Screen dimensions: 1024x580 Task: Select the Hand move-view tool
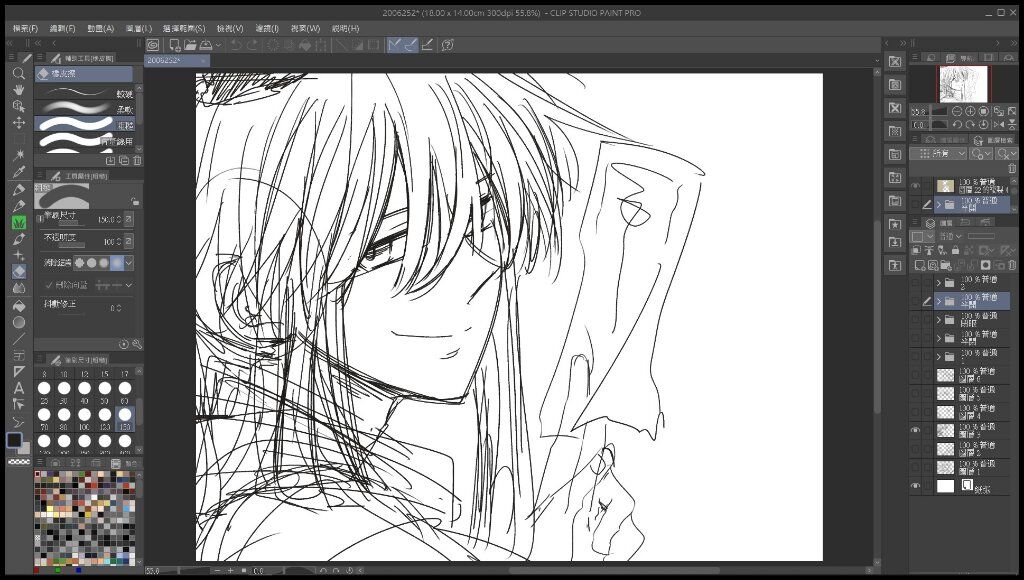click(x=19, y=89)
